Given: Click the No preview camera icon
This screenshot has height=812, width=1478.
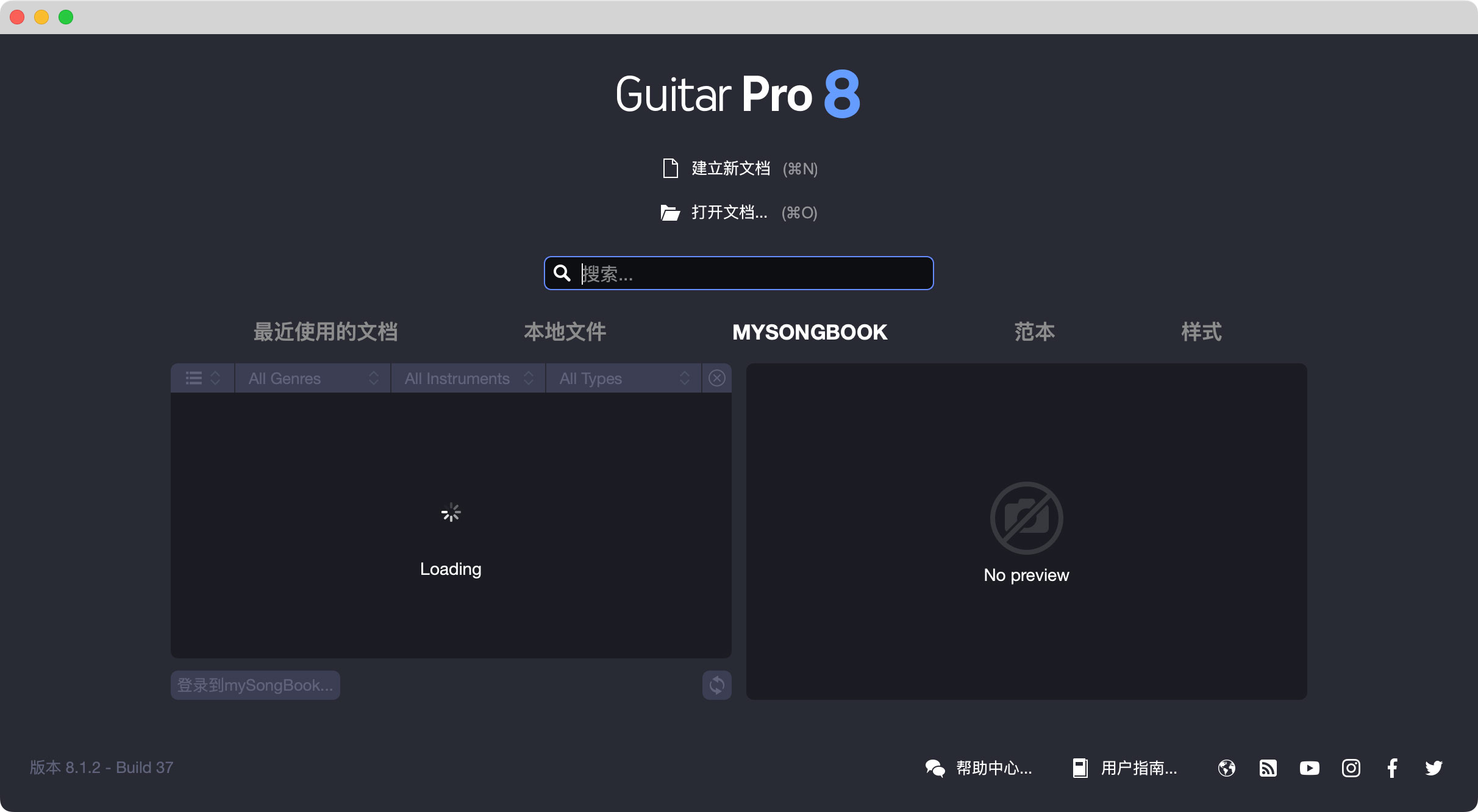Looking at the screenshot, I should click(1027, 518).
